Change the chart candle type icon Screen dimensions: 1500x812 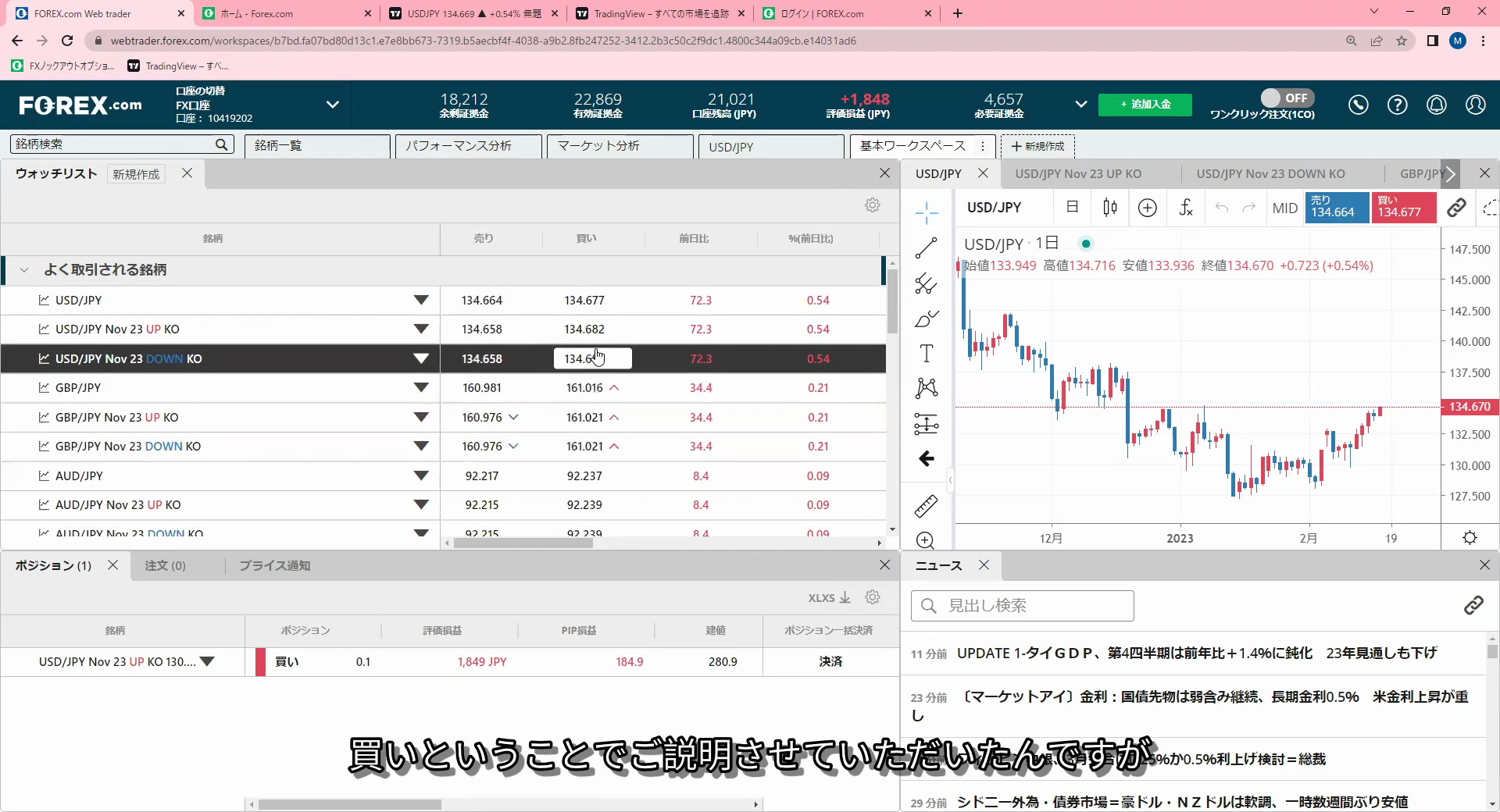tap(1110, 208)
